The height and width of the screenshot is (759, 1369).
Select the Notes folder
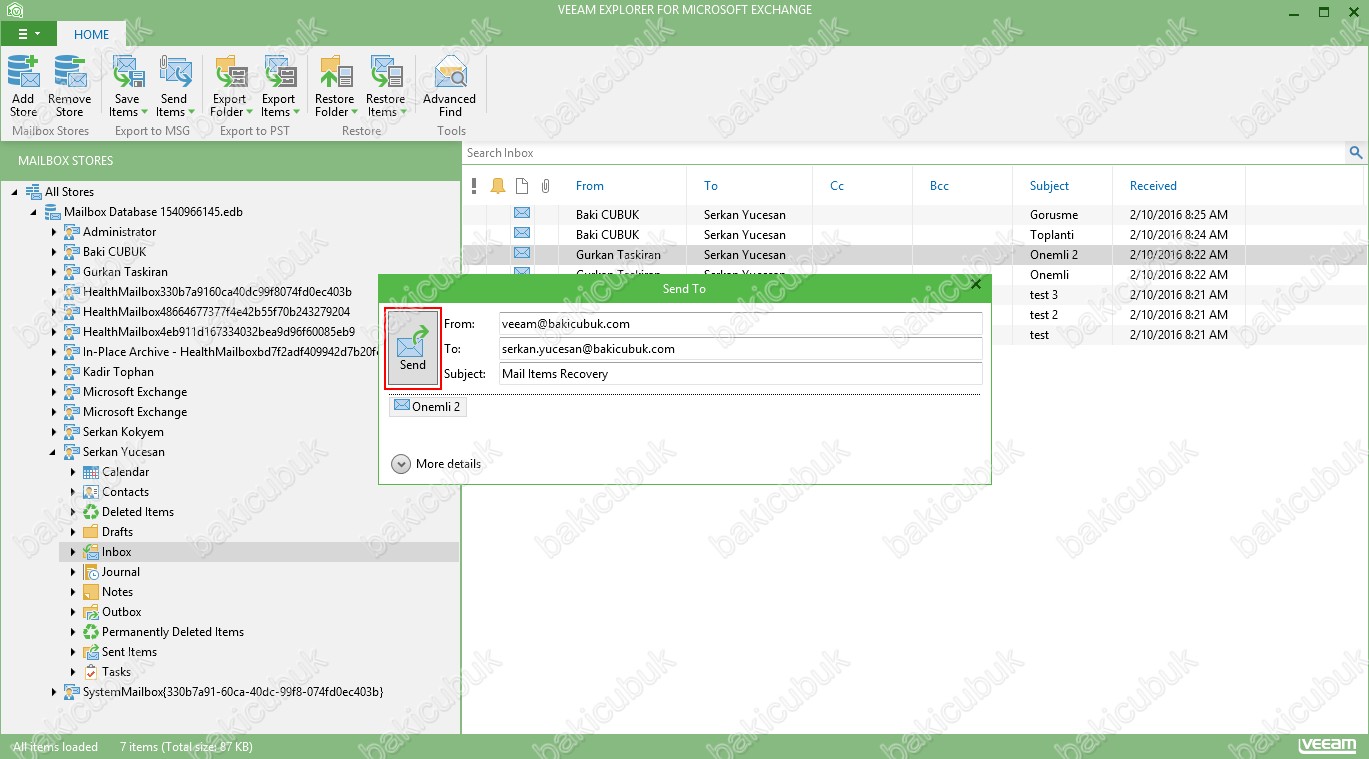(117, 592)
